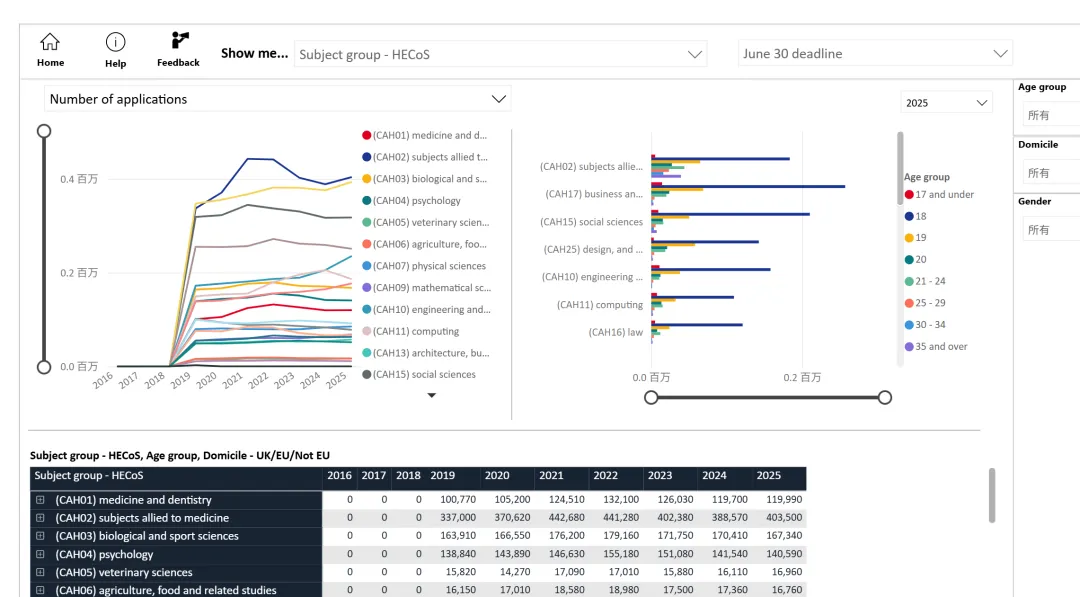This screenshot has height=597, width=1080.
Task: Go to the Home icon
Action: (50, 42)
